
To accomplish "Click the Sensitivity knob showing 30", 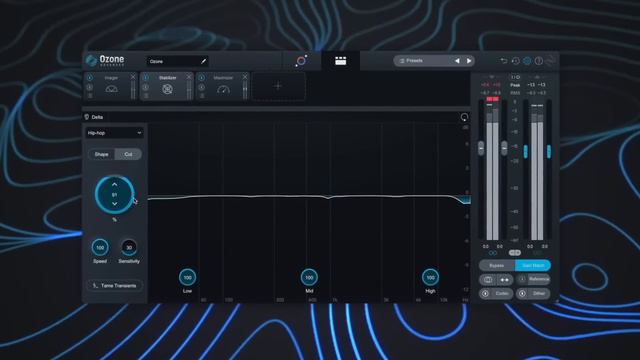I will 129,247.
